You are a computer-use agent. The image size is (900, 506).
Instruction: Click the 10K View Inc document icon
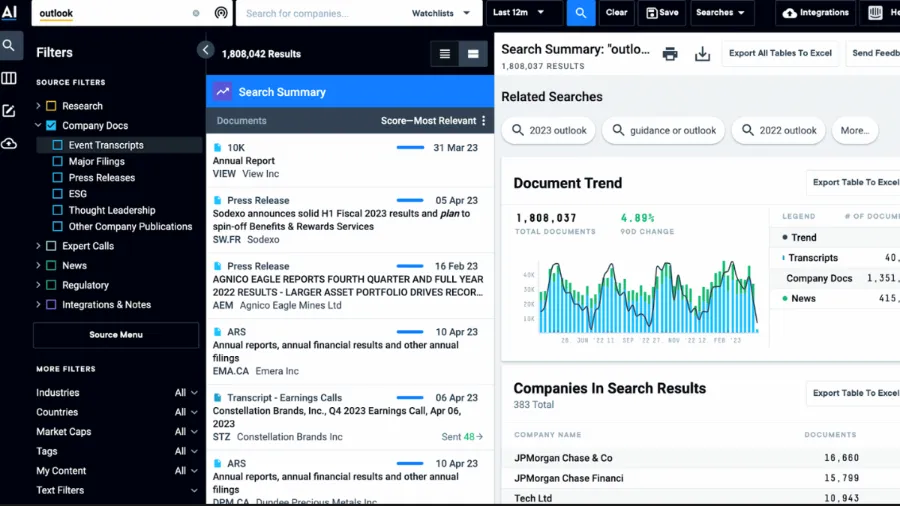pos(218,147)
